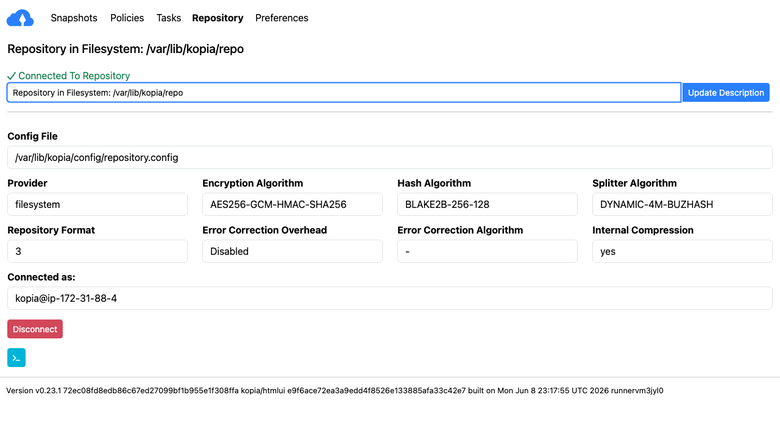Screen dimensions: 780x439
Task: Click the Error Correction Overhead Disabled field
Action: coord(292,251)
